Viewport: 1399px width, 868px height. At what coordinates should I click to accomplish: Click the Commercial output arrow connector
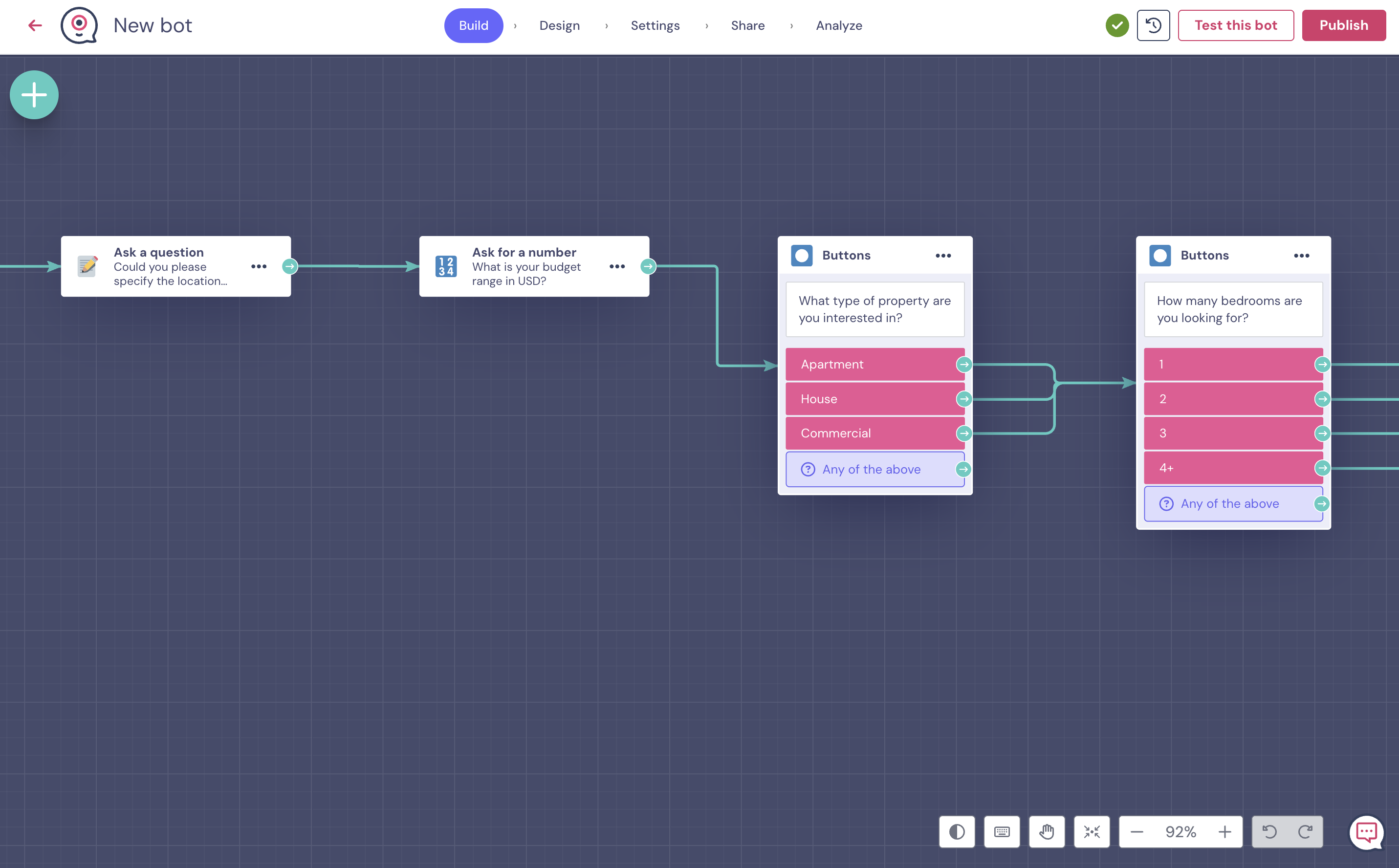click(964, 434)
